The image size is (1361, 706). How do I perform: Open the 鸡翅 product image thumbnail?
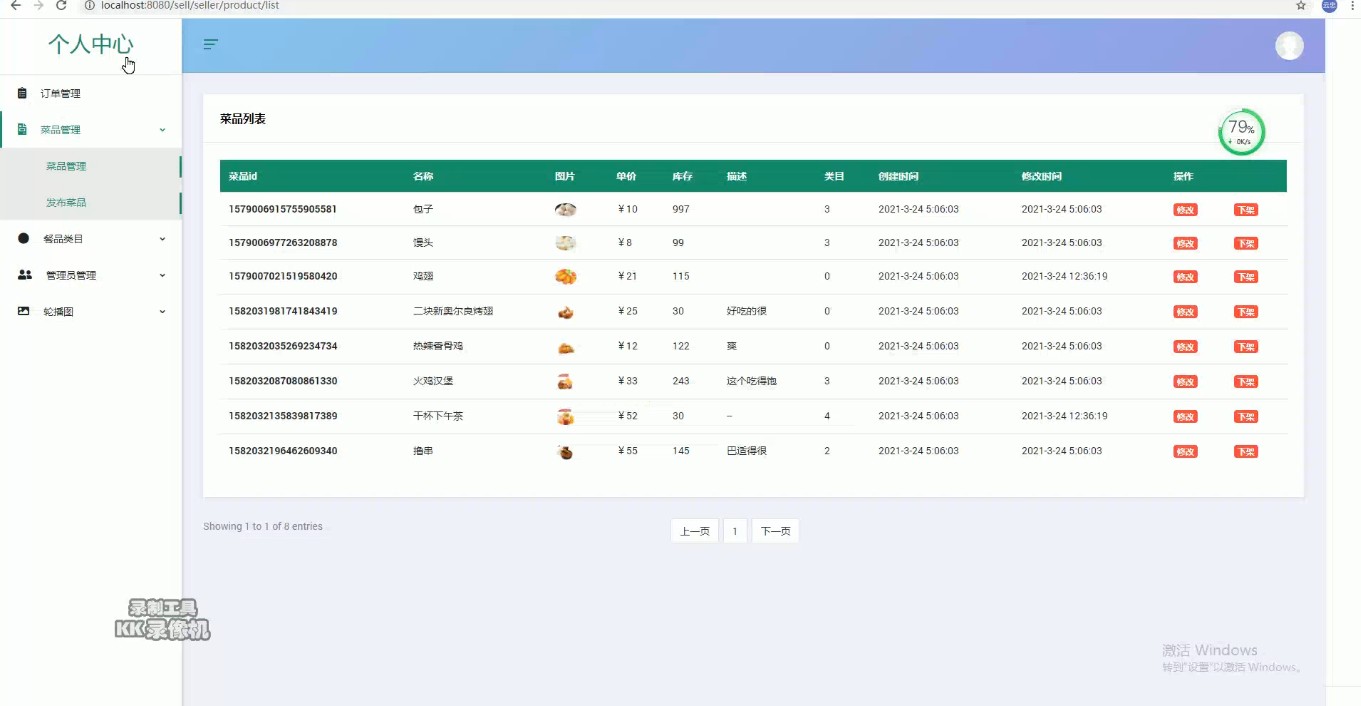coord(566,276)
